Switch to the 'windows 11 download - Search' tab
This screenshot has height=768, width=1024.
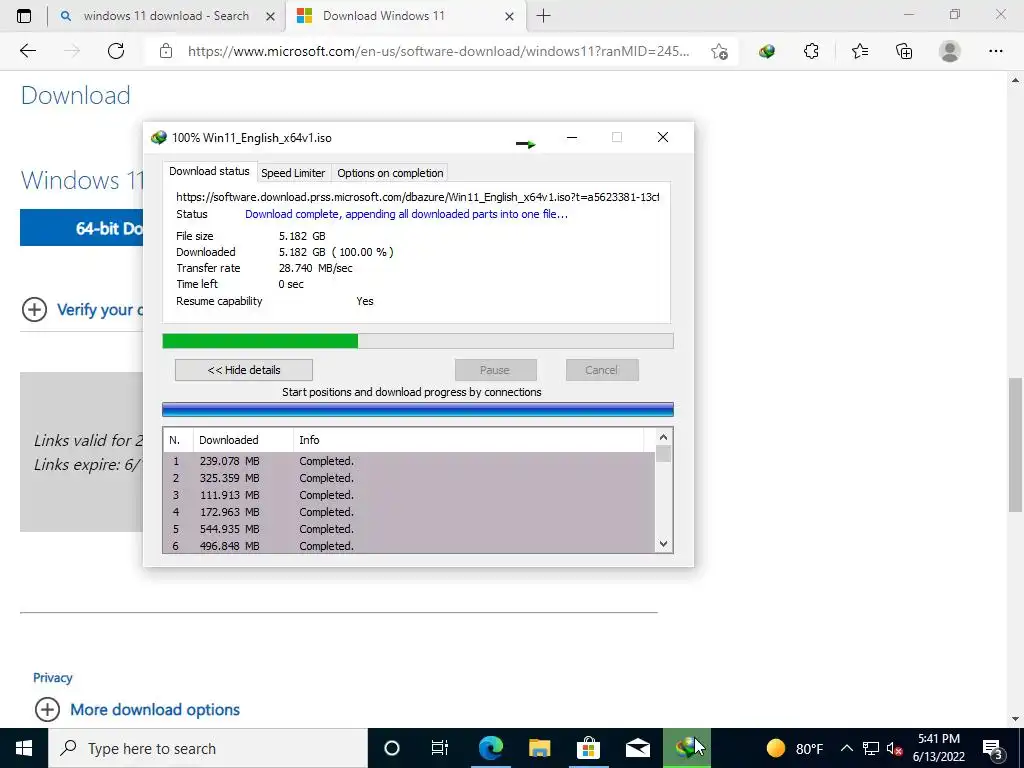166,16
